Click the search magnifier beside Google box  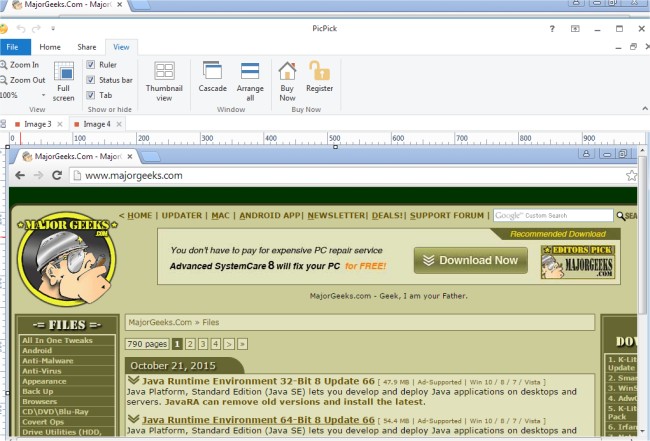coord(621,216)
